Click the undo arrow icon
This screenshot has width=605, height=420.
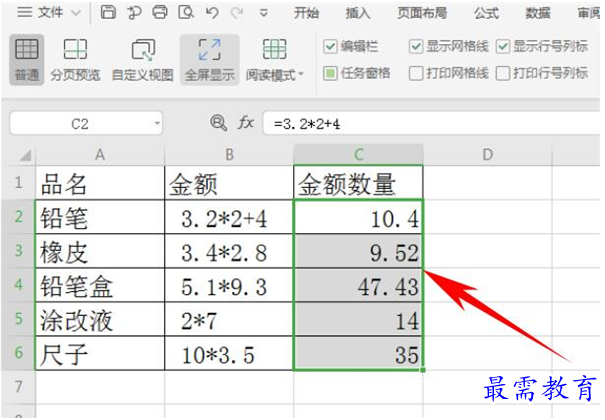(212, 13)
